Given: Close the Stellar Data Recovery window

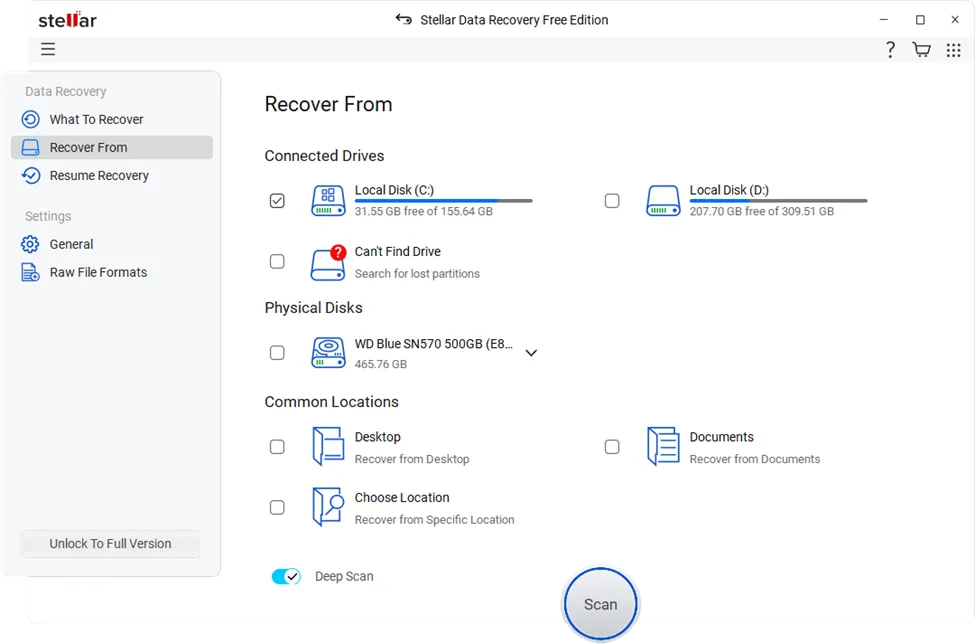Looking at the screenshot, I should click(x=955, y=20).
